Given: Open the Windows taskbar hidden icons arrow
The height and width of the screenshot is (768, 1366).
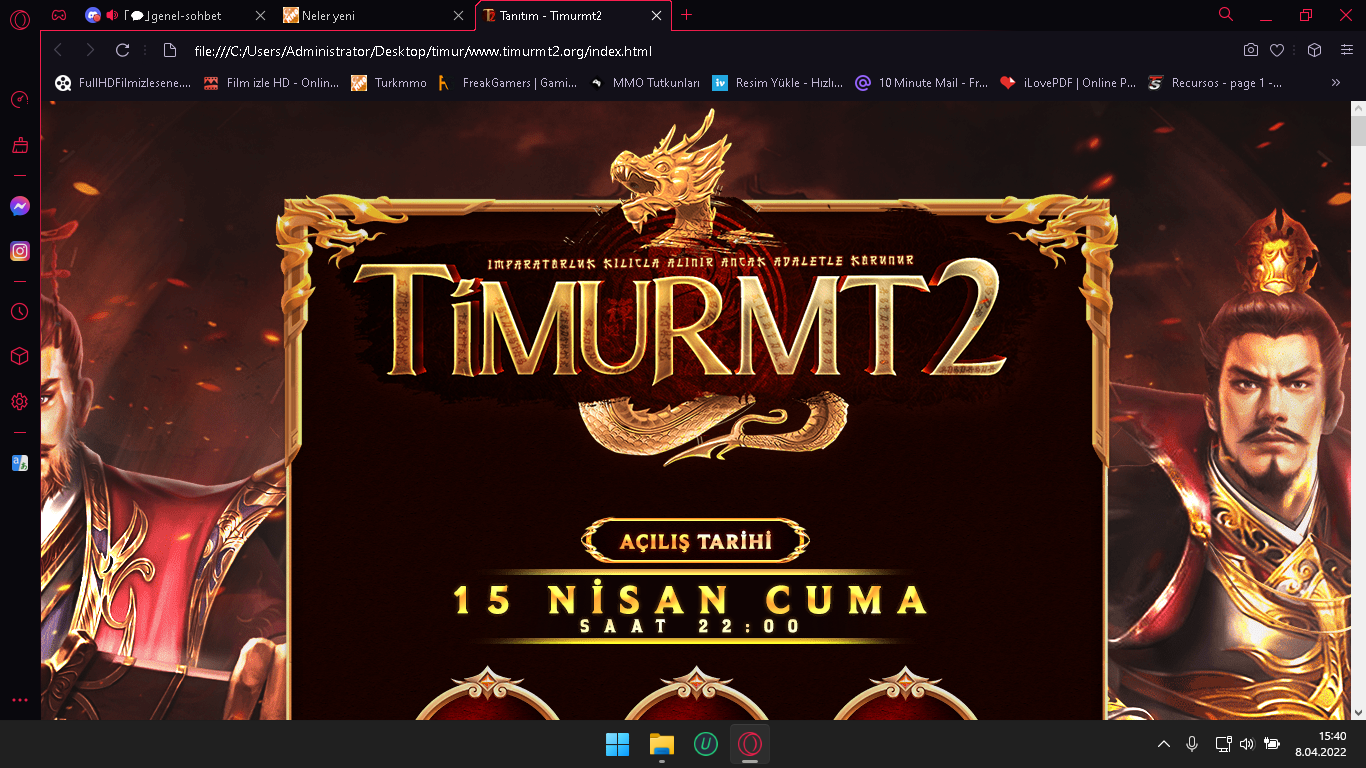Looking at the screenshot, I should tap(1163, 744).
